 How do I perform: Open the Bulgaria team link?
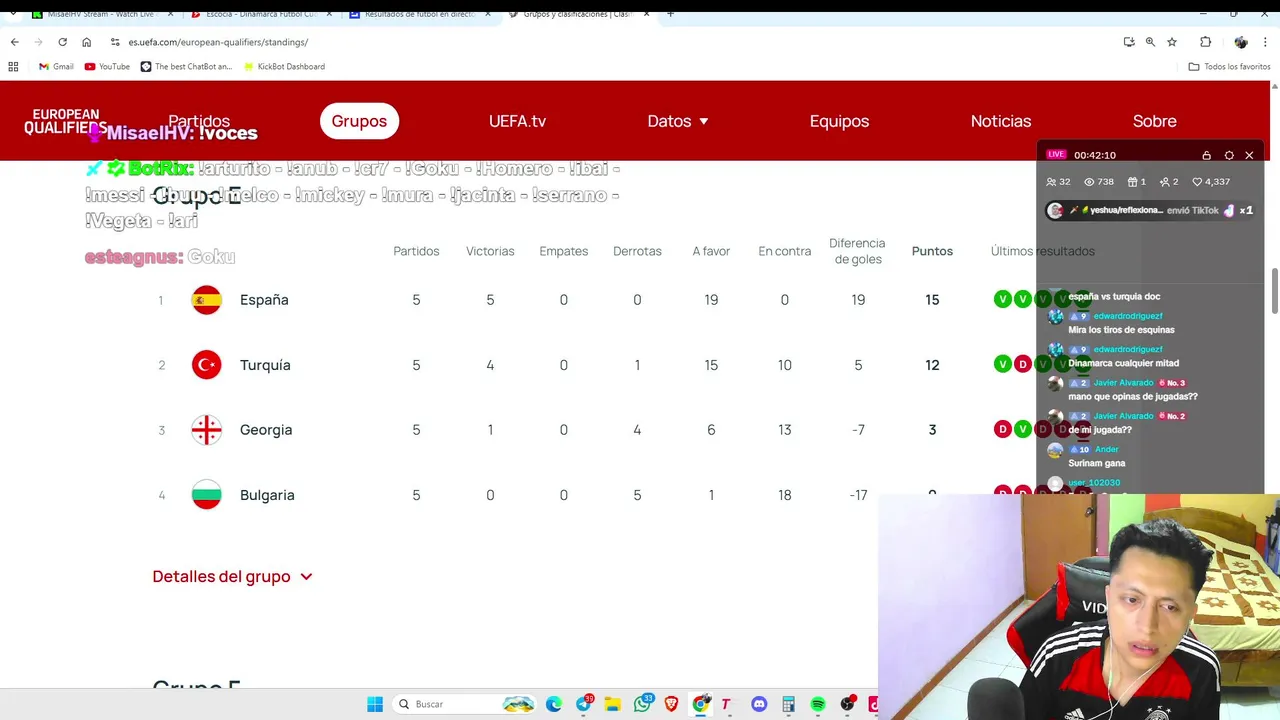[x=267, y=495]
